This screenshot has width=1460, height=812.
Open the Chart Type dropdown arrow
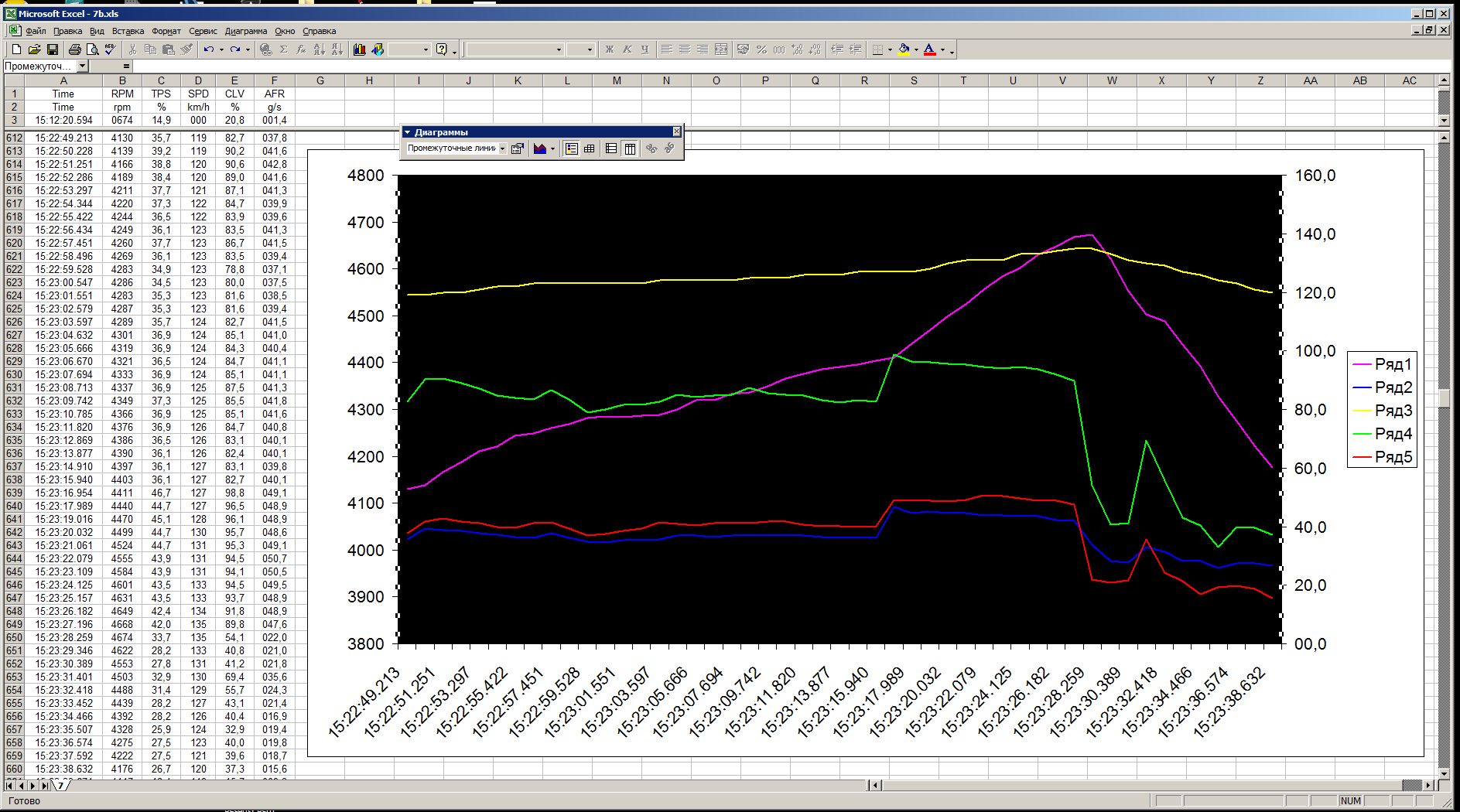[552, 148]
